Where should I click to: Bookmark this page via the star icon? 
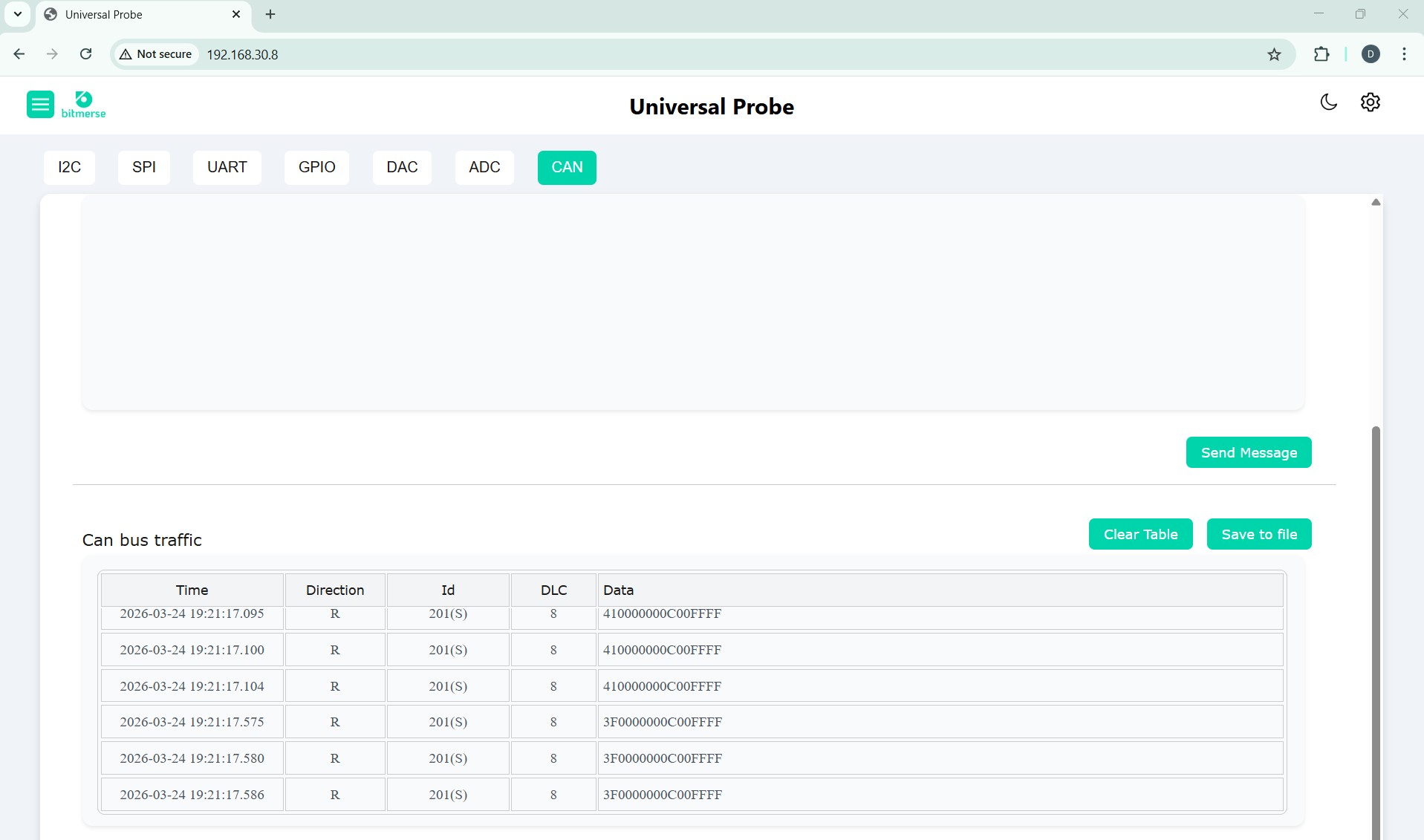pyautogui.click(x=1273, y=53)
